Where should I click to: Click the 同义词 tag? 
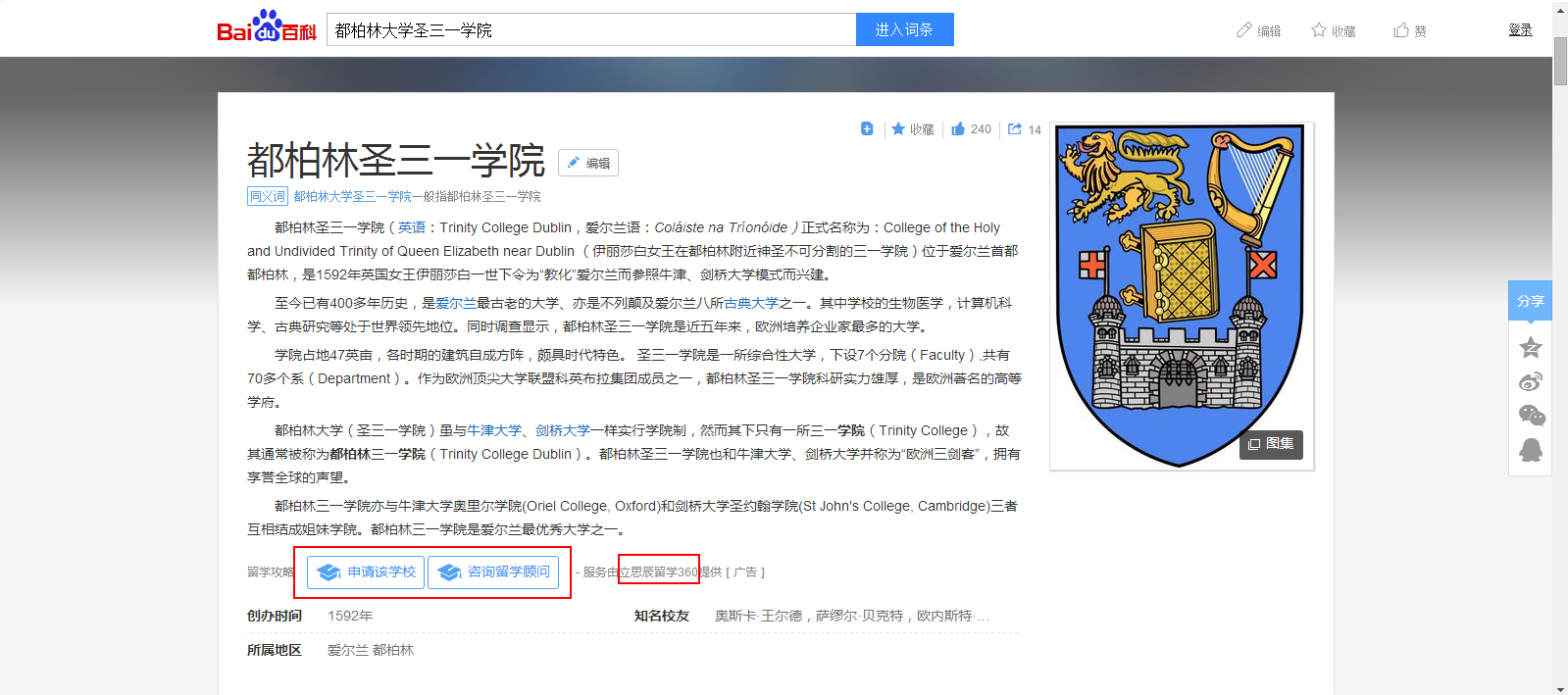(267, 196)
